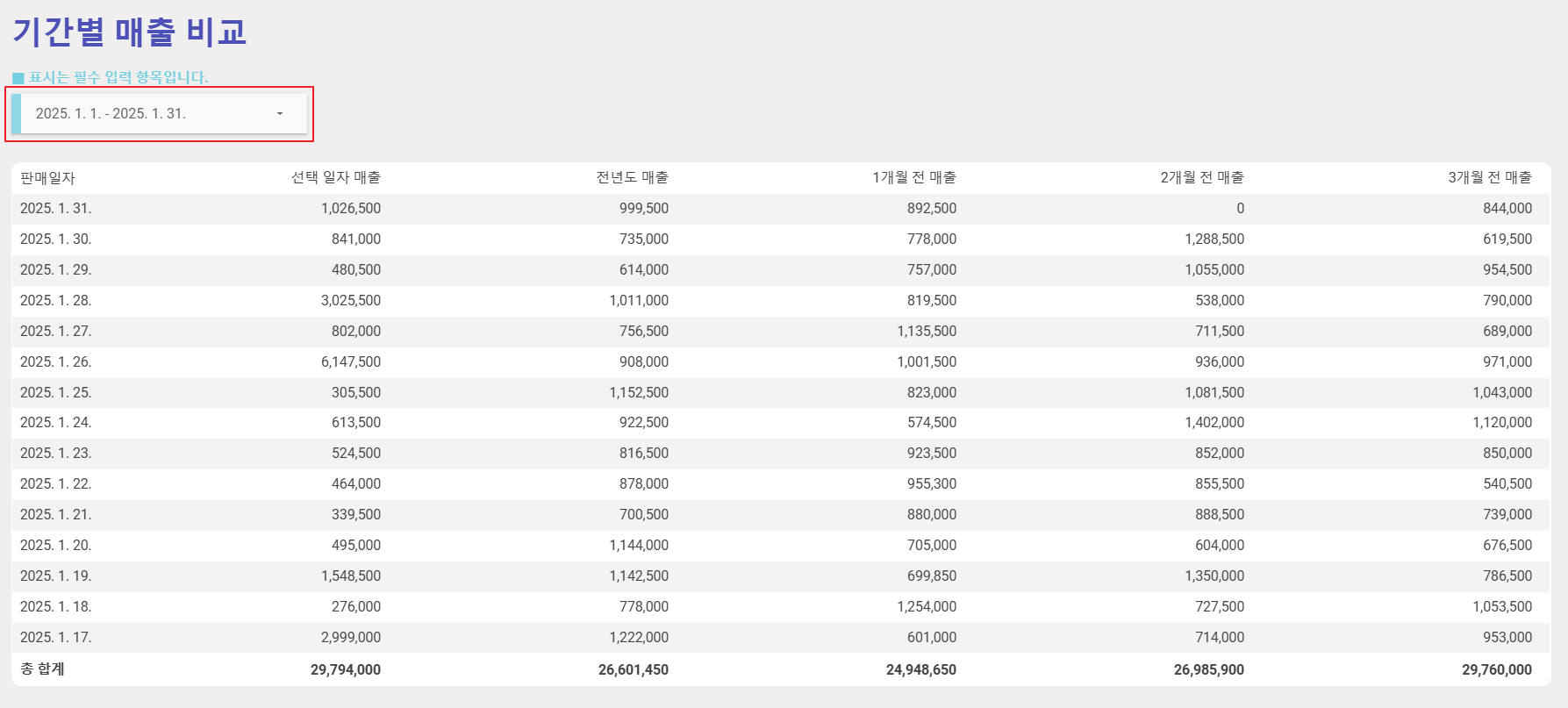The height and width of the screenshot is (708, 1568).
Task: Click the 1,026,500 sales value
Action: [x=351, y=209]
